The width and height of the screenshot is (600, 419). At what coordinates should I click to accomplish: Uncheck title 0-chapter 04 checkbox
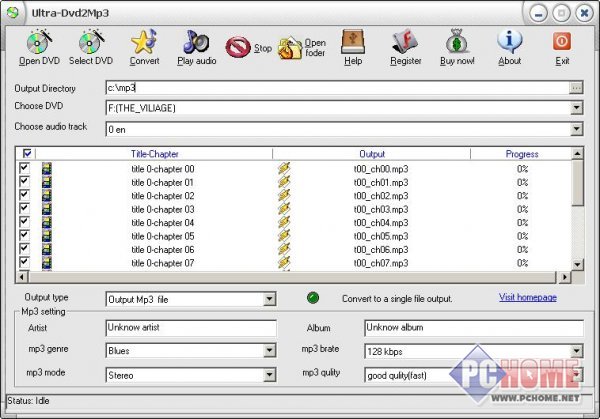pos(24,221)
